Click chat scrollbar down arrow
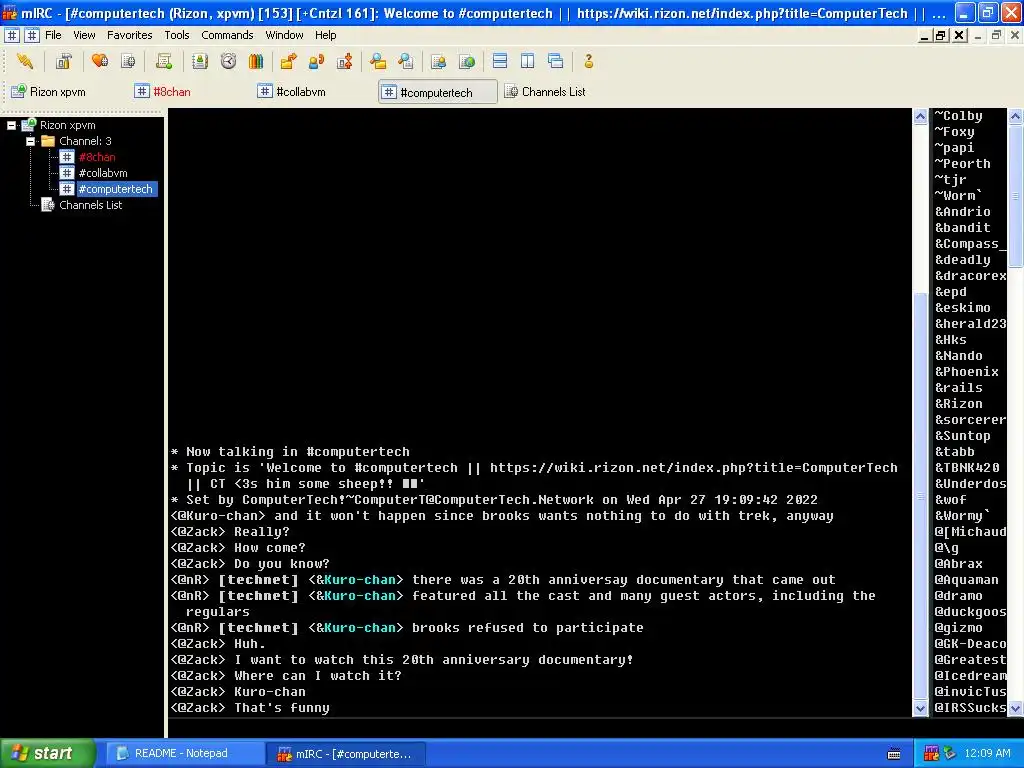Image resolution: width=1024 pixels, height=768 pixels. [x=920, y=708]
